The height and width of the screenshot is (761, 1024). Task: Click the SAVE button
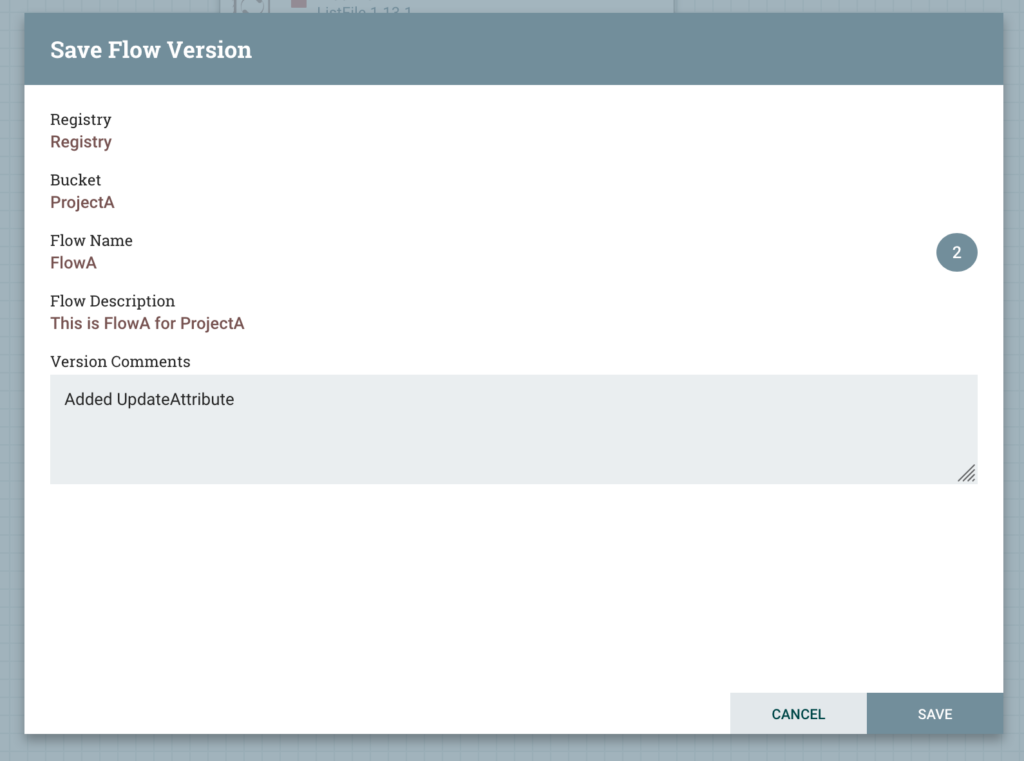pyautogui.click(x=934, y=714)
